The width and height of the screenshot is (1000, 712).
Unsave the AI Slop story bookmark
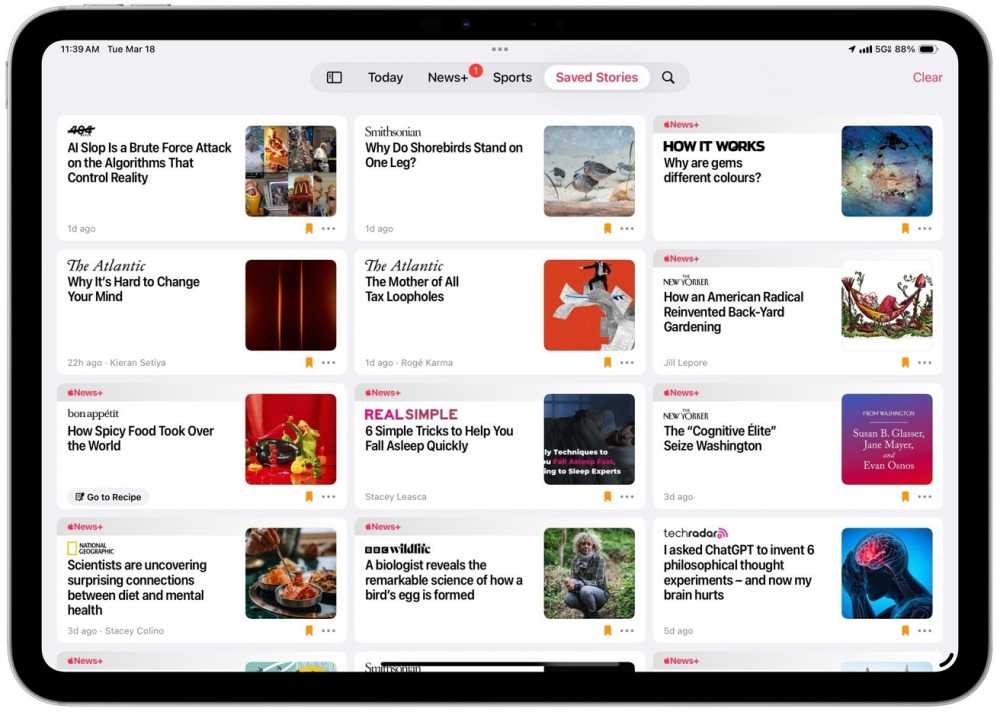[309, 228]
